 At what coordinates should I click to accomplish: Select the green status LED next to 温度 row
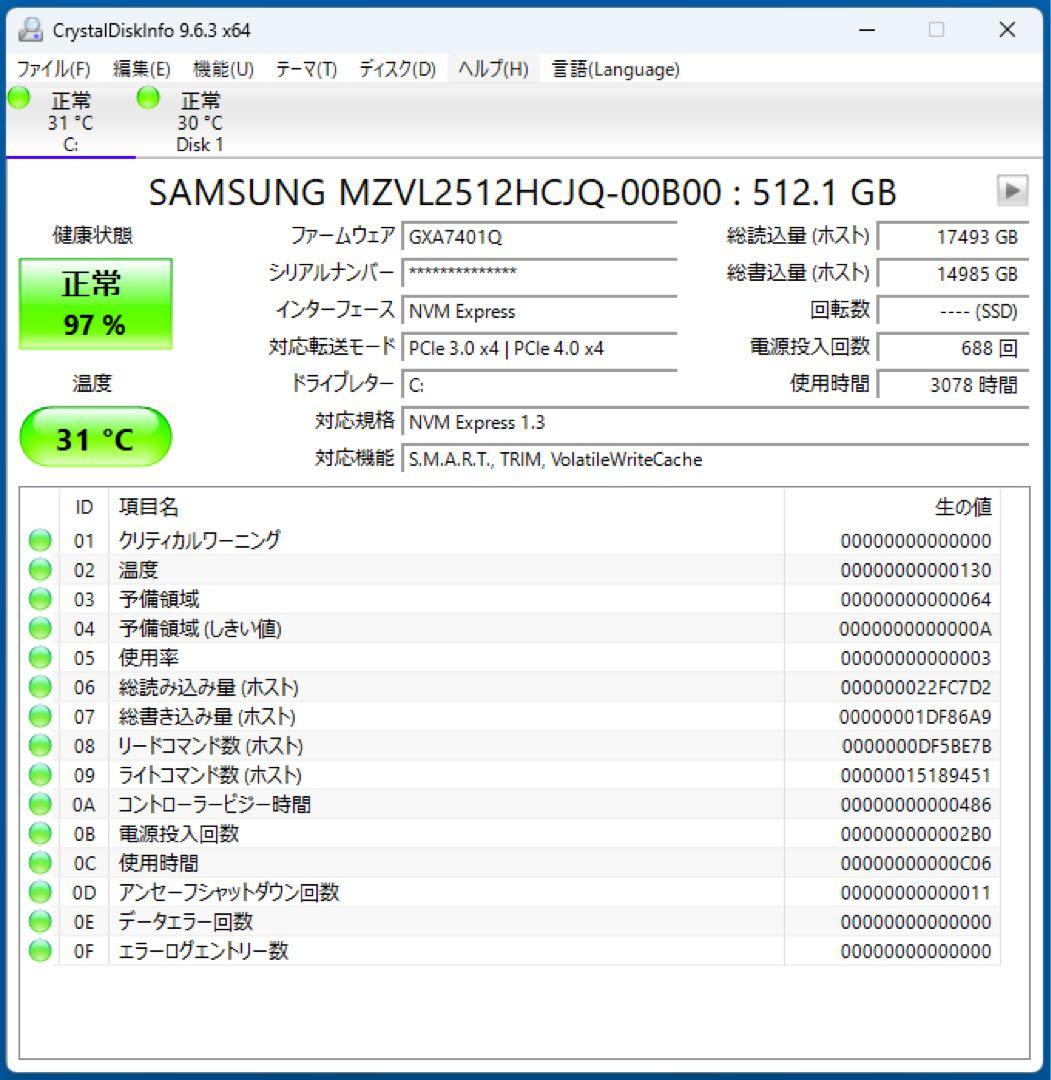tap(39, 569)
